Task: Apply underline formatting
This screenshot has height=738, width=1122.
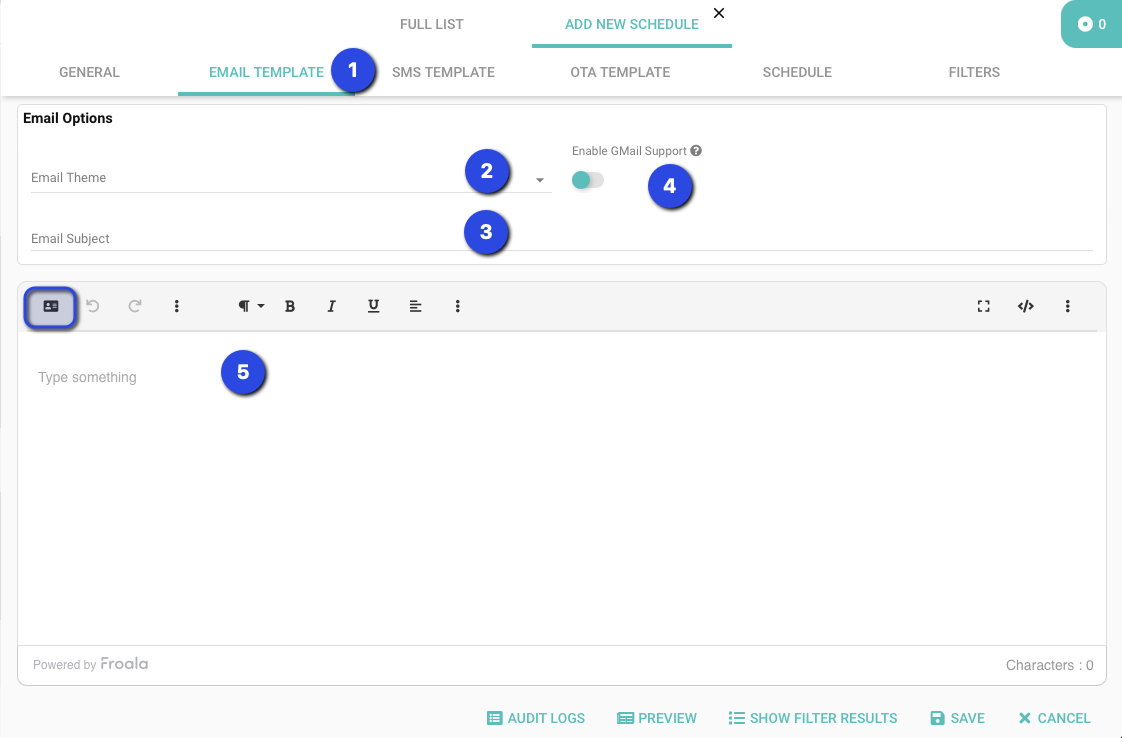Action: tap(373, 307)
